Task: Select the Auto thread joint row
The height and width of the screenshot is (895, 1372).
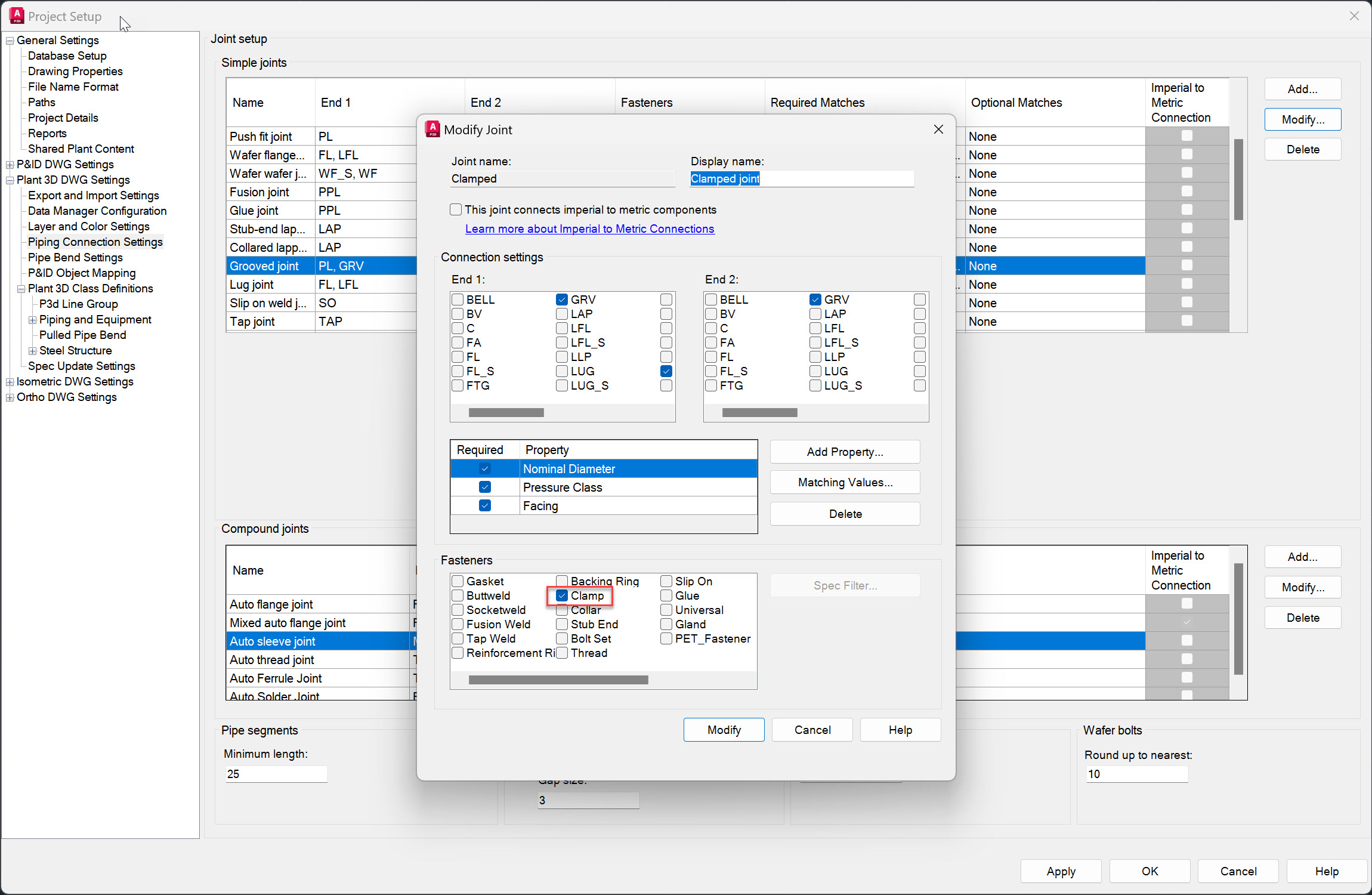Action: (x=271, y=659)
